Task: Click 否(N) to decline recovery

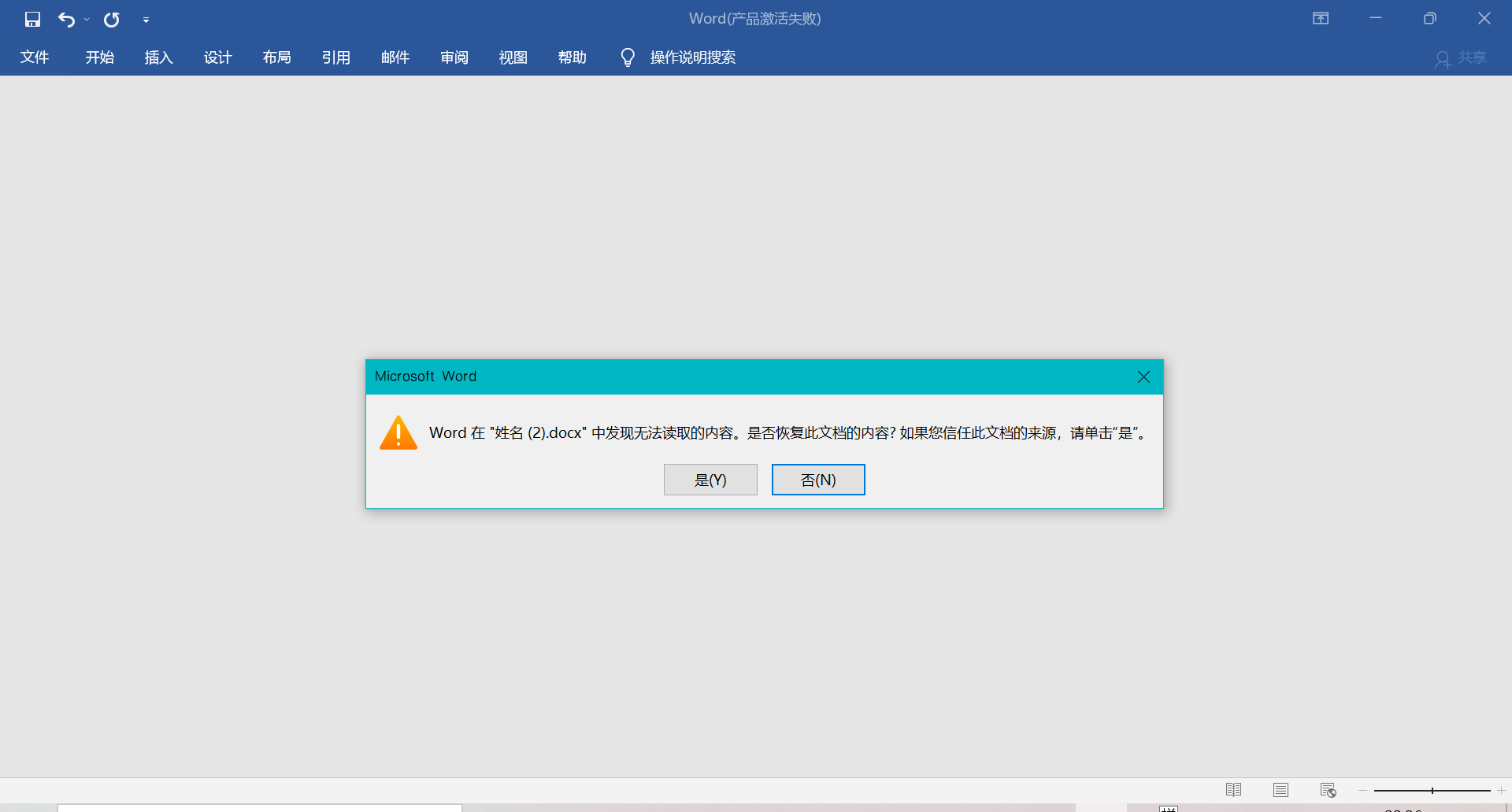Action: click(818, 480)
